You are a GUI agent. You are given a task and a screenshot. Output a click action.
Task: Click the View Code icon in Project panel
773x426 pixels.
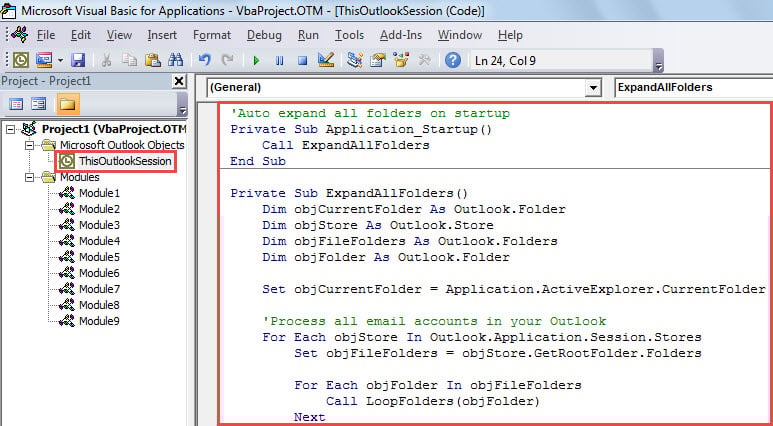[x=16, y=104]
